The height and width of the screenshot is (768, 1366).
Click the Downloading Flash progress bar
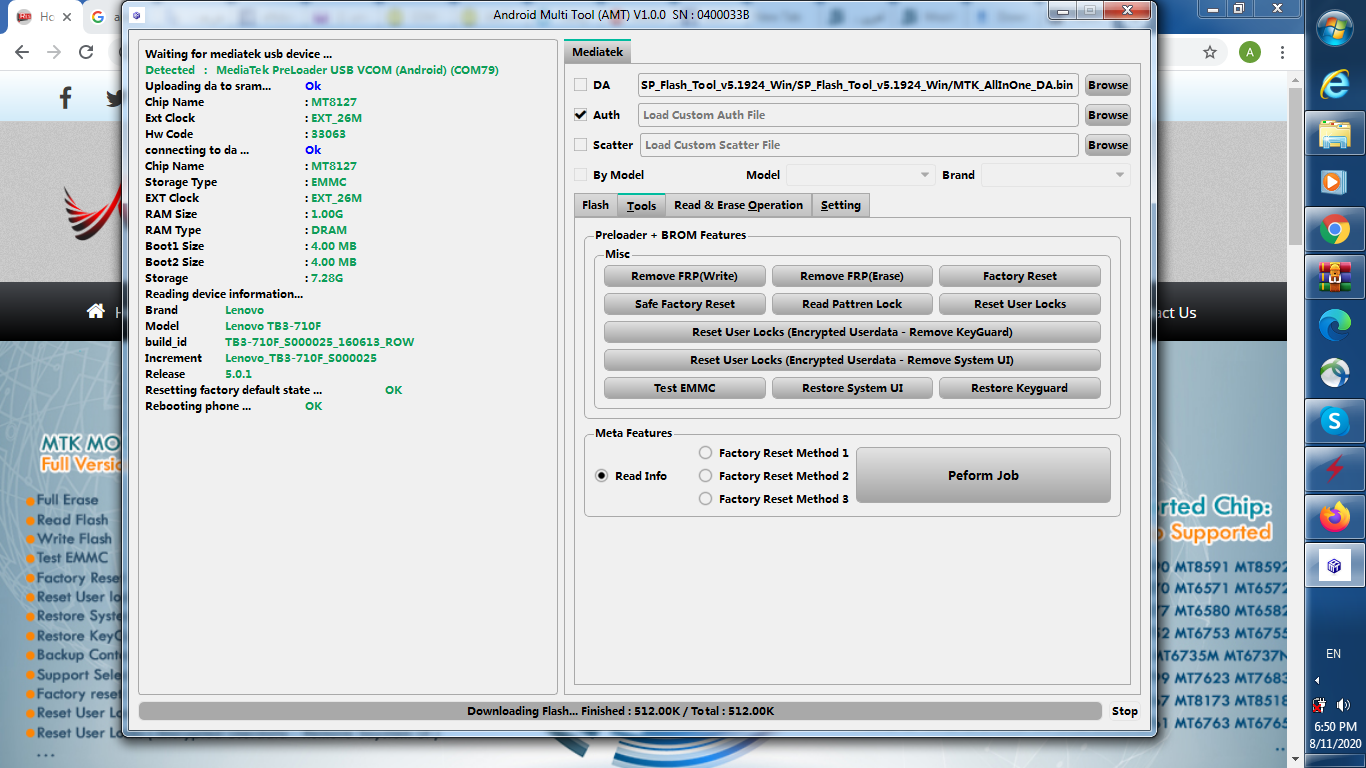click(x=621, y=711)
